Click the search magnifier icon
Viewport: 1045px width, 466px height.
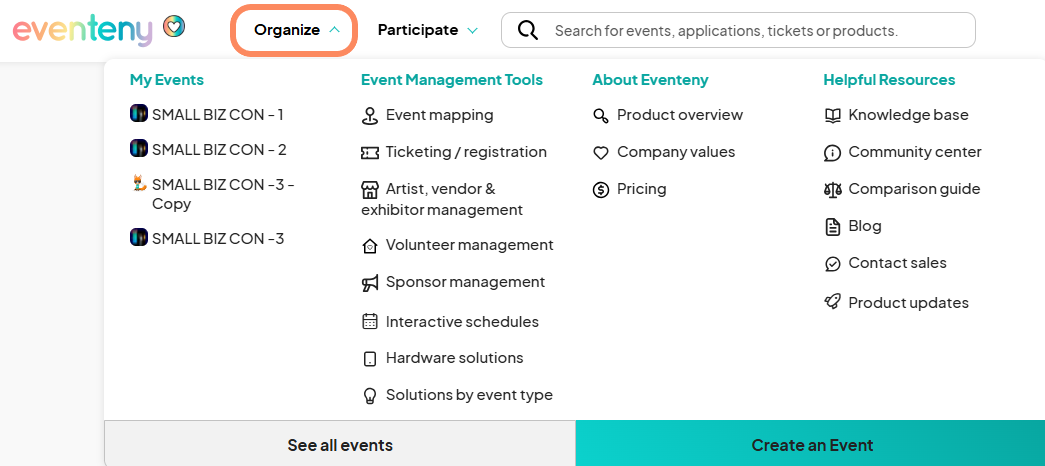tap(527, 30)
